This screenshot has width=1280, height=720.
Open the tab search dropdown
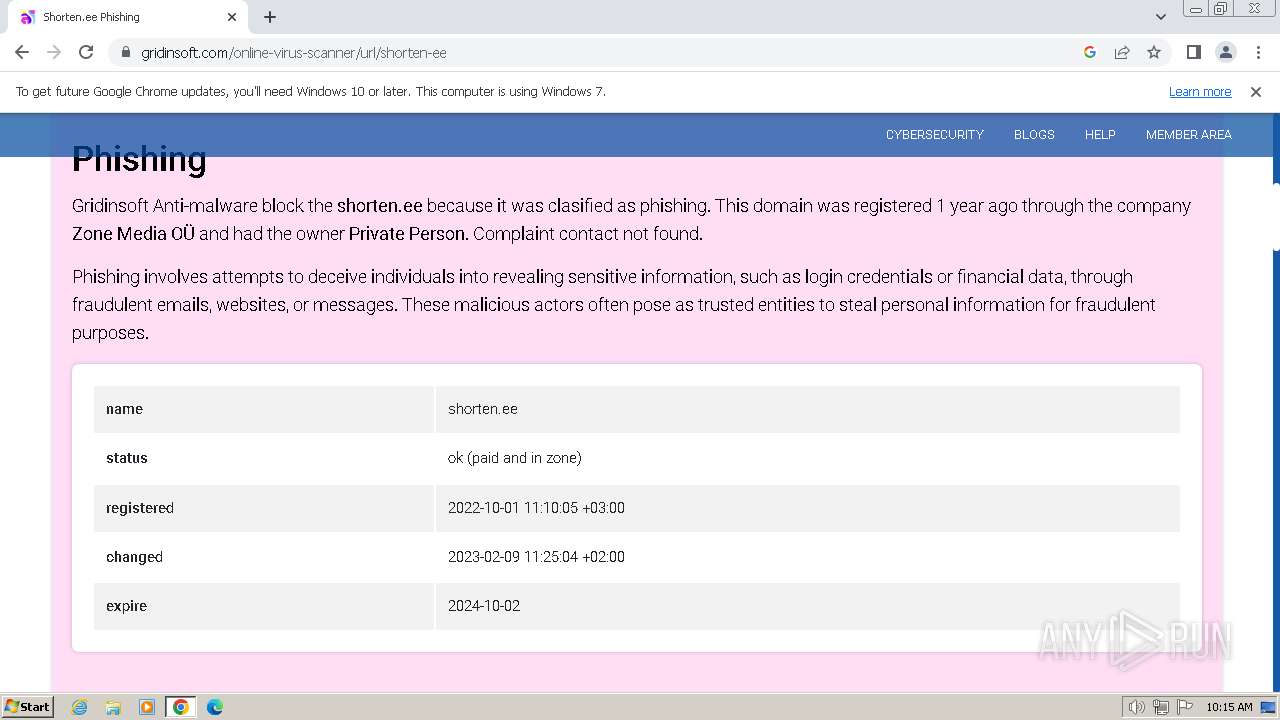tap(1160, 17)
